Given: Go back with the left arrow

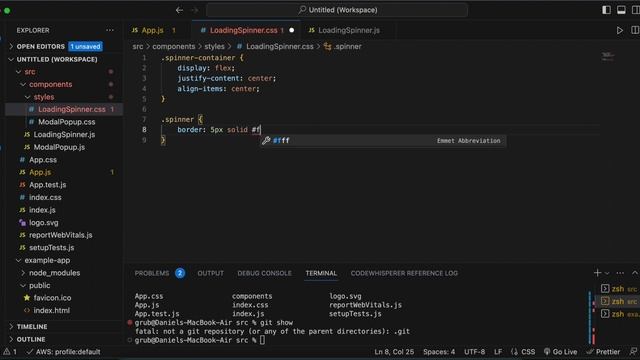Looking at the screenshot, I should tap(179, 10).
